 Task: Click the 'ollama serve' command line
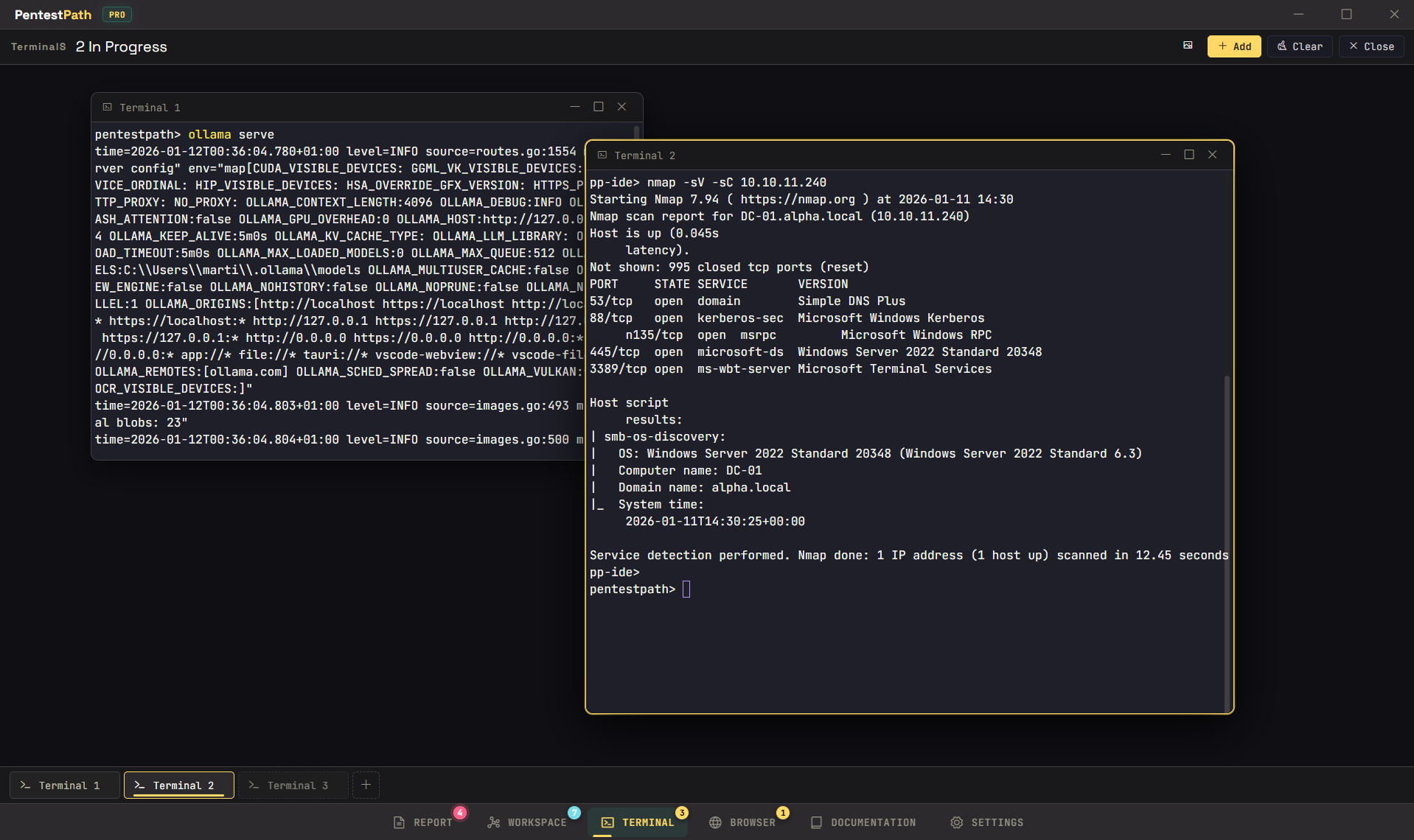point(231,135)
